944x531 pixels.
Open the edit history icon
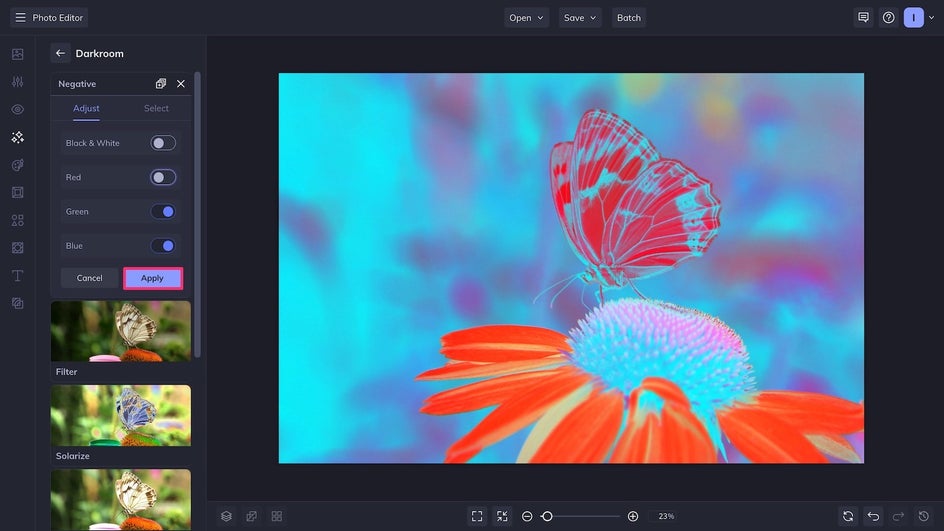[x=924, y=516]
